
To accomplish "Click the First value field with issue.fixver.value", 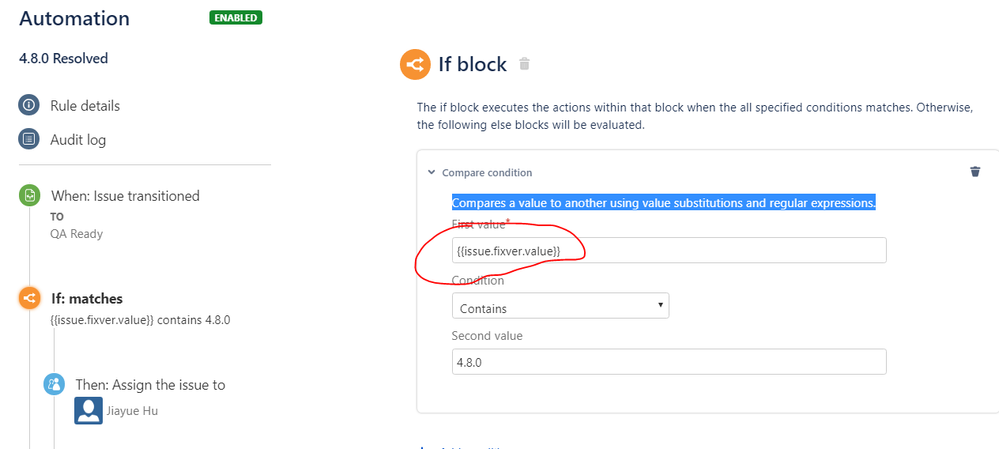I will [669, 250].
